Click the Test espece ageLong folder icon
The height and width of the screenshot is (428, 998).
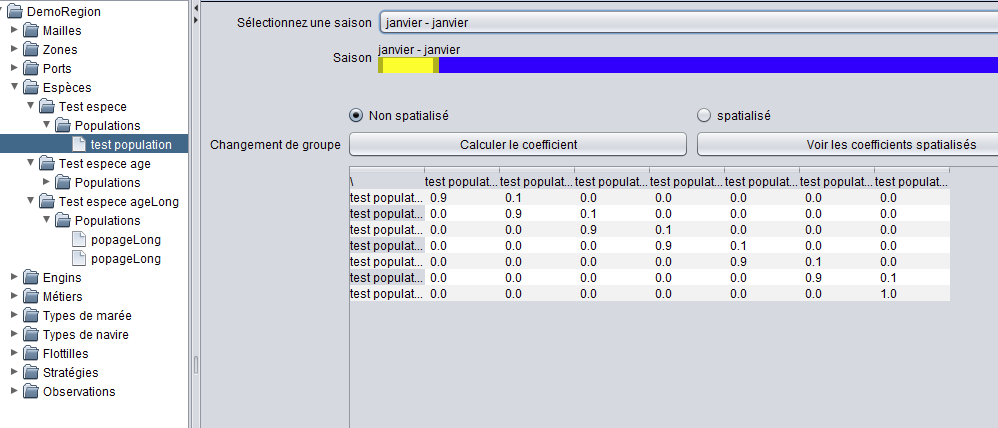(x=47, y=202)
